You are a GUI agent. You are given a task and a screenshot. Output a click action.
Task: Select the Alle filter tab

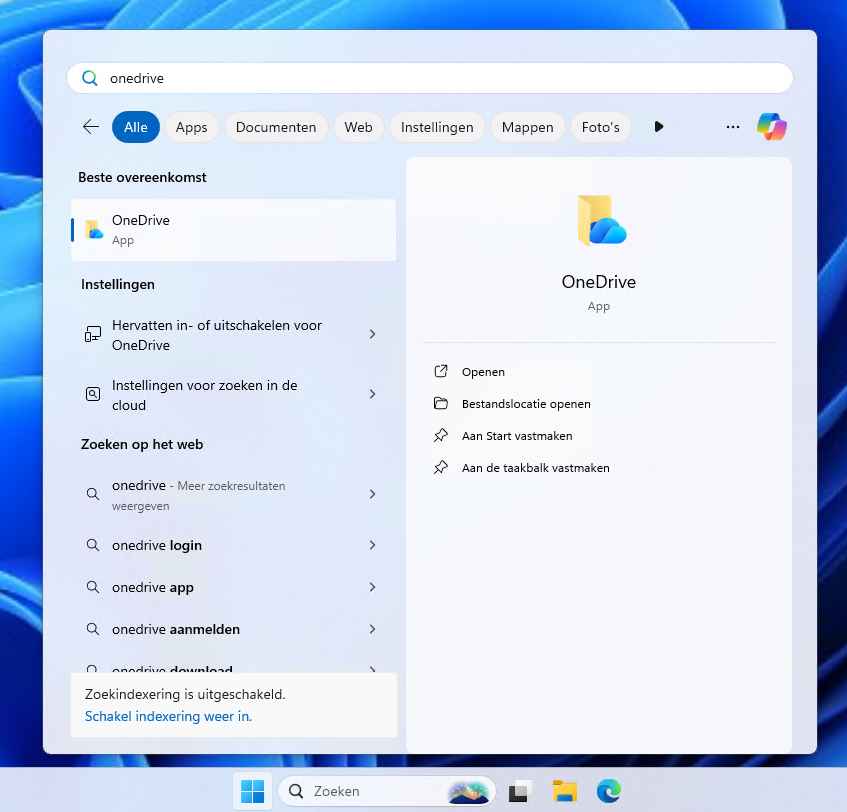pyautogui.click(x=136, y=127)
